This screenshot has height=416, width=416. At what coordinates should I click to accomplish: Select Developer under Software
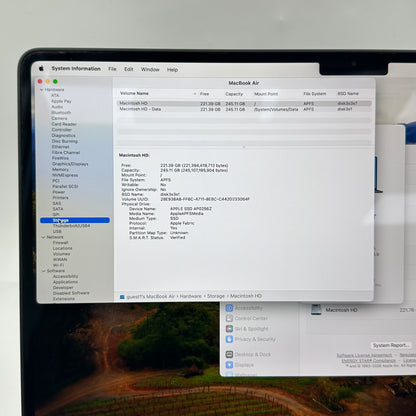point(63,287)
